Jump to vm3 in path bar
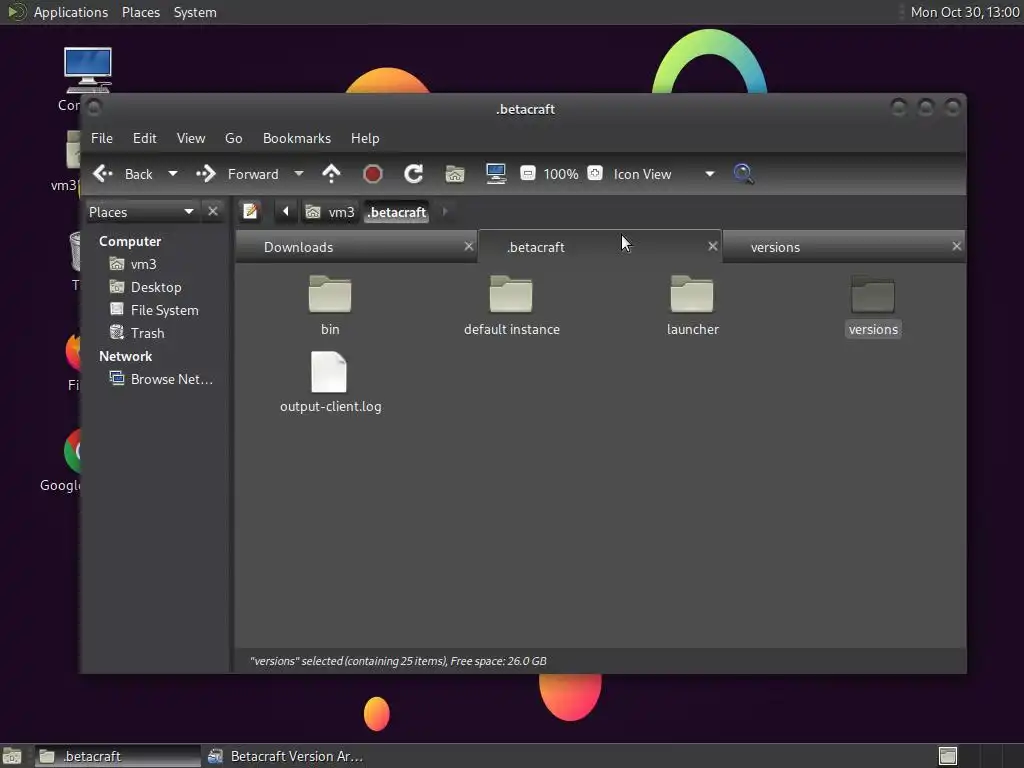Screen dimensions: 1024x768 point(330,212)
